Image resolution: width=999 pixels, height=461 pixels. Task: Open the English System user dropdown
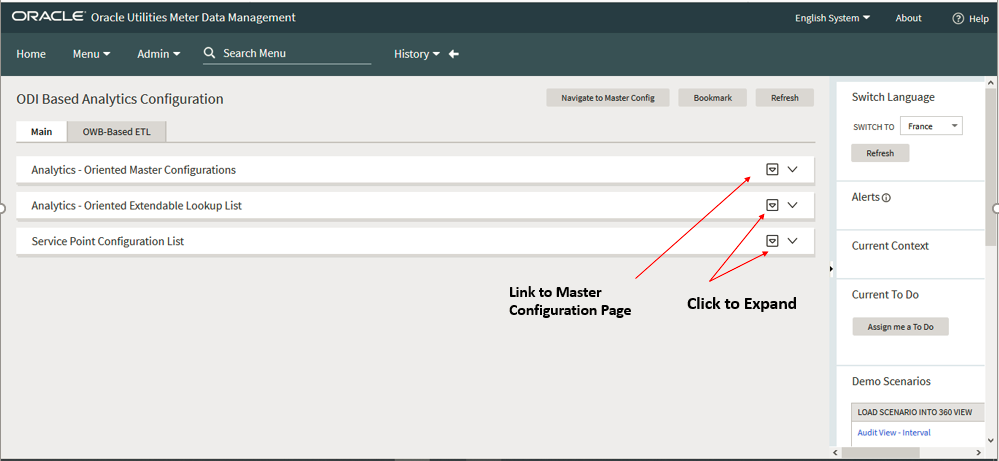point(832,18)
